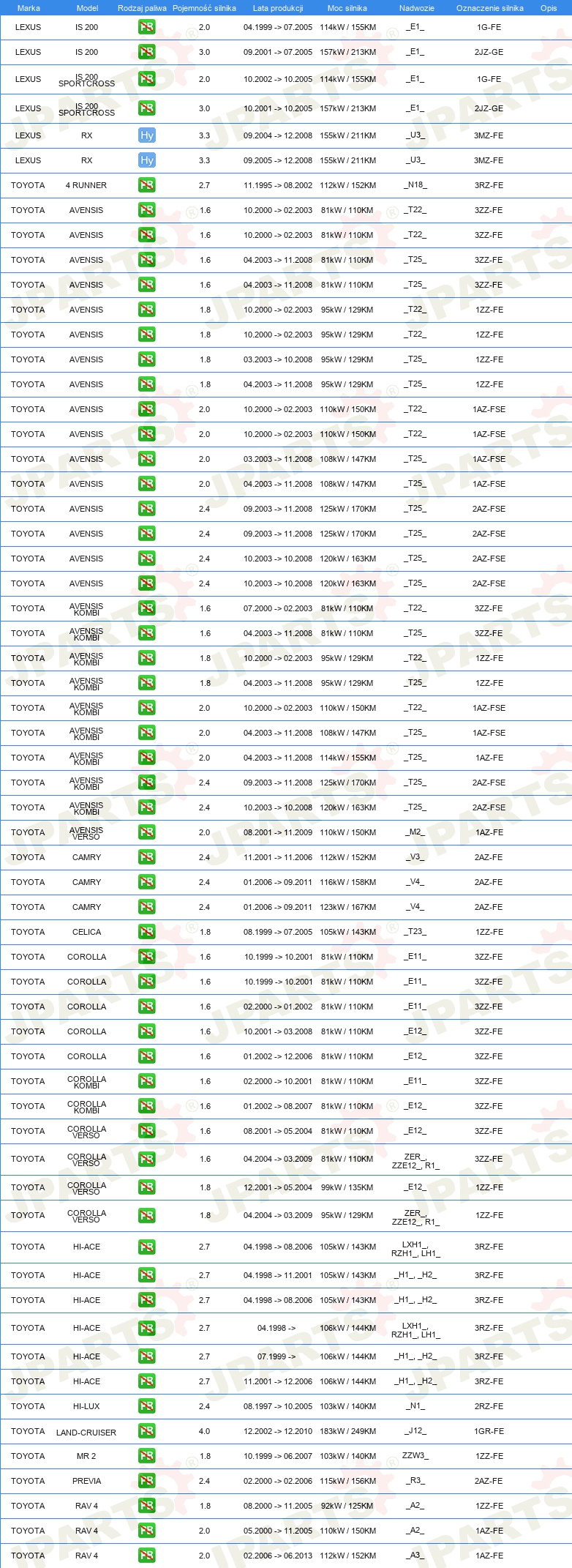Click fuel icon in Hi-Lux row
572x1568 pixels.
(147, 1406)
